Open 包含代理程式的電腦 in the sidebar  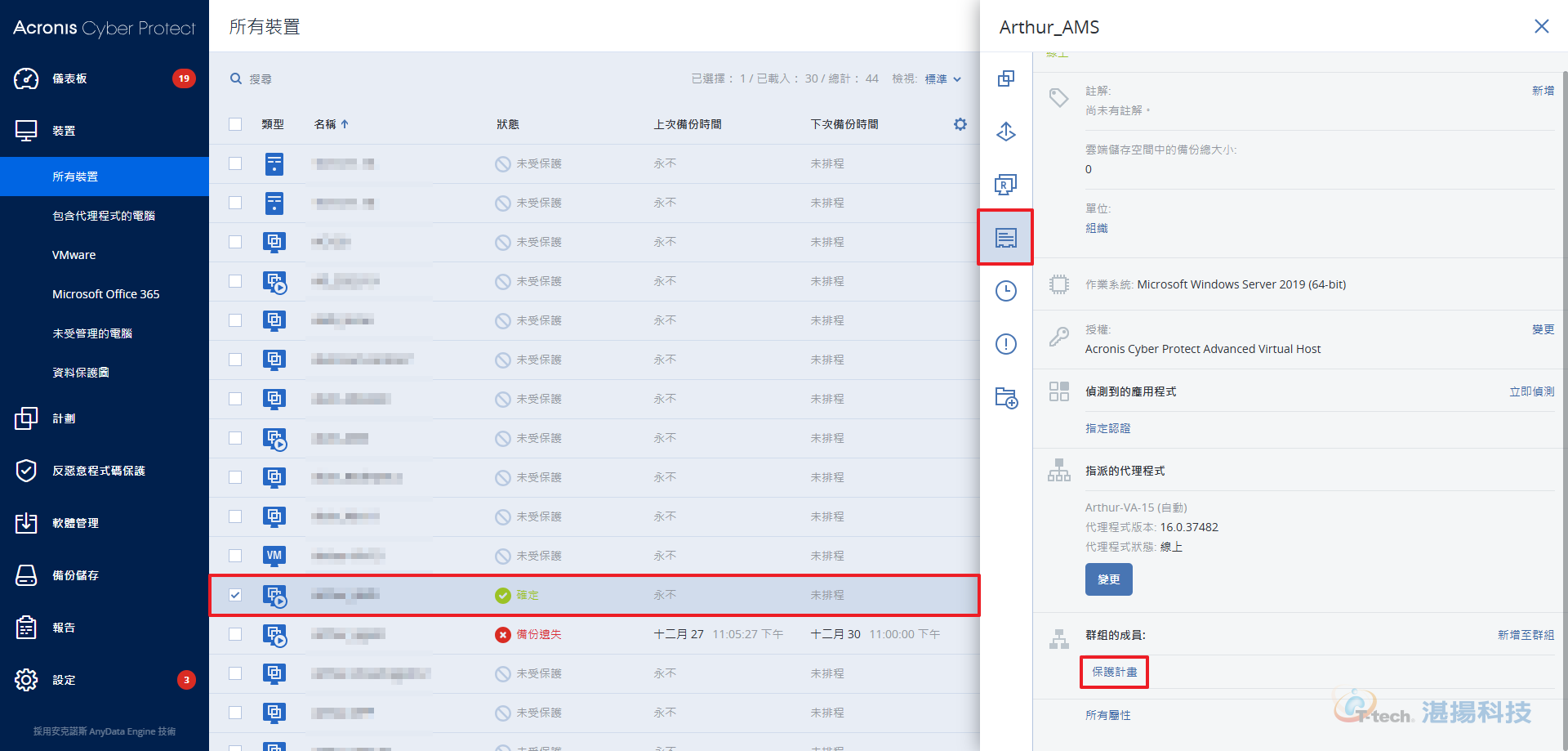tap(105, 216)
